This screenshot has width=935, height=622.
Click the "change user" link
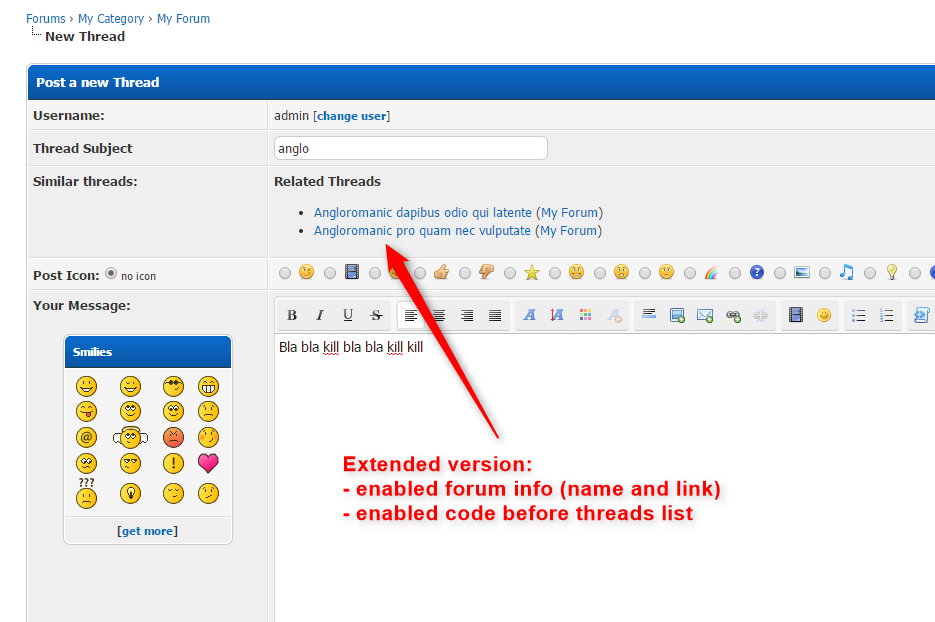[x=352, y=116]
